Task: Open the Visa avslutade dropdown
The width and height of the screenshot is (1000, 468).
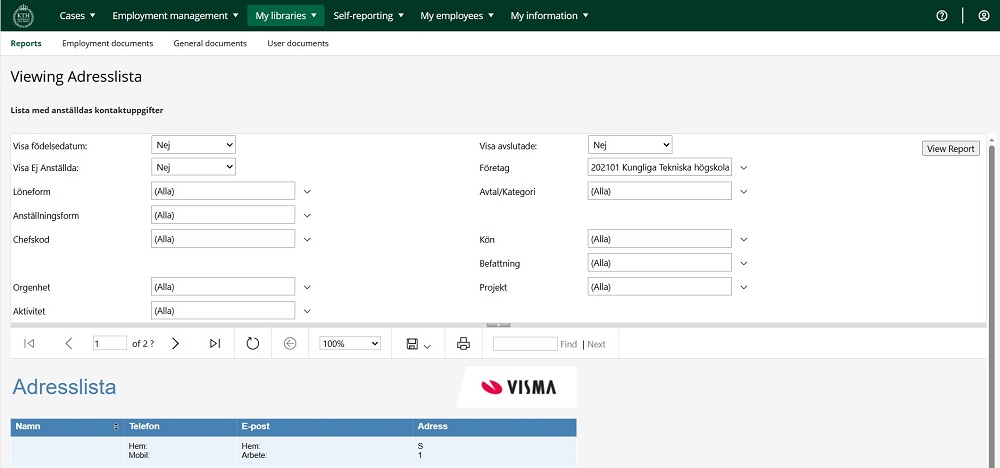Action: click(x=630, y=145)
